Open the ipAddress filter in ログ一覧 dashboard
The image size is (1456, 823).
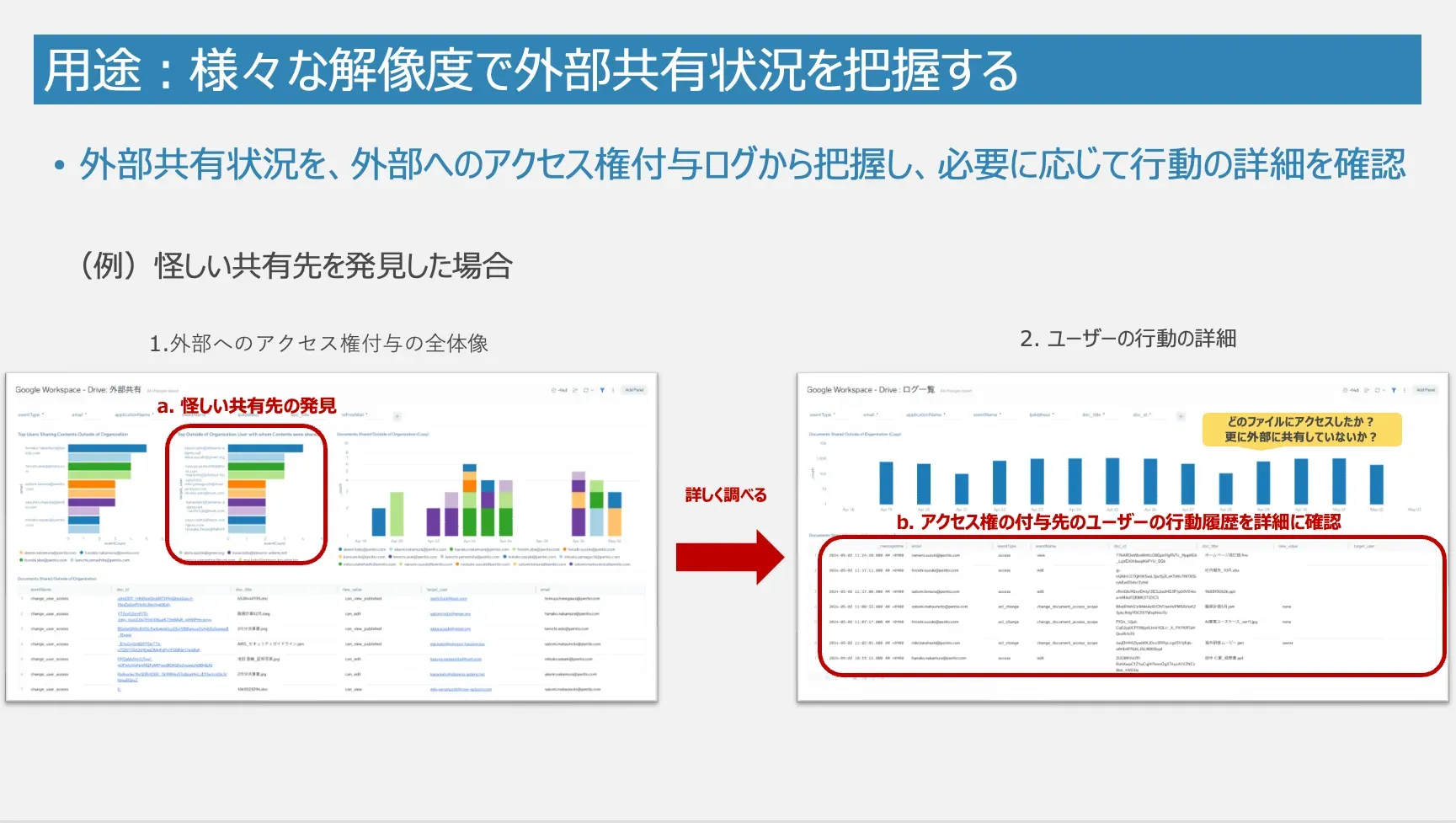coord(1041,414)
